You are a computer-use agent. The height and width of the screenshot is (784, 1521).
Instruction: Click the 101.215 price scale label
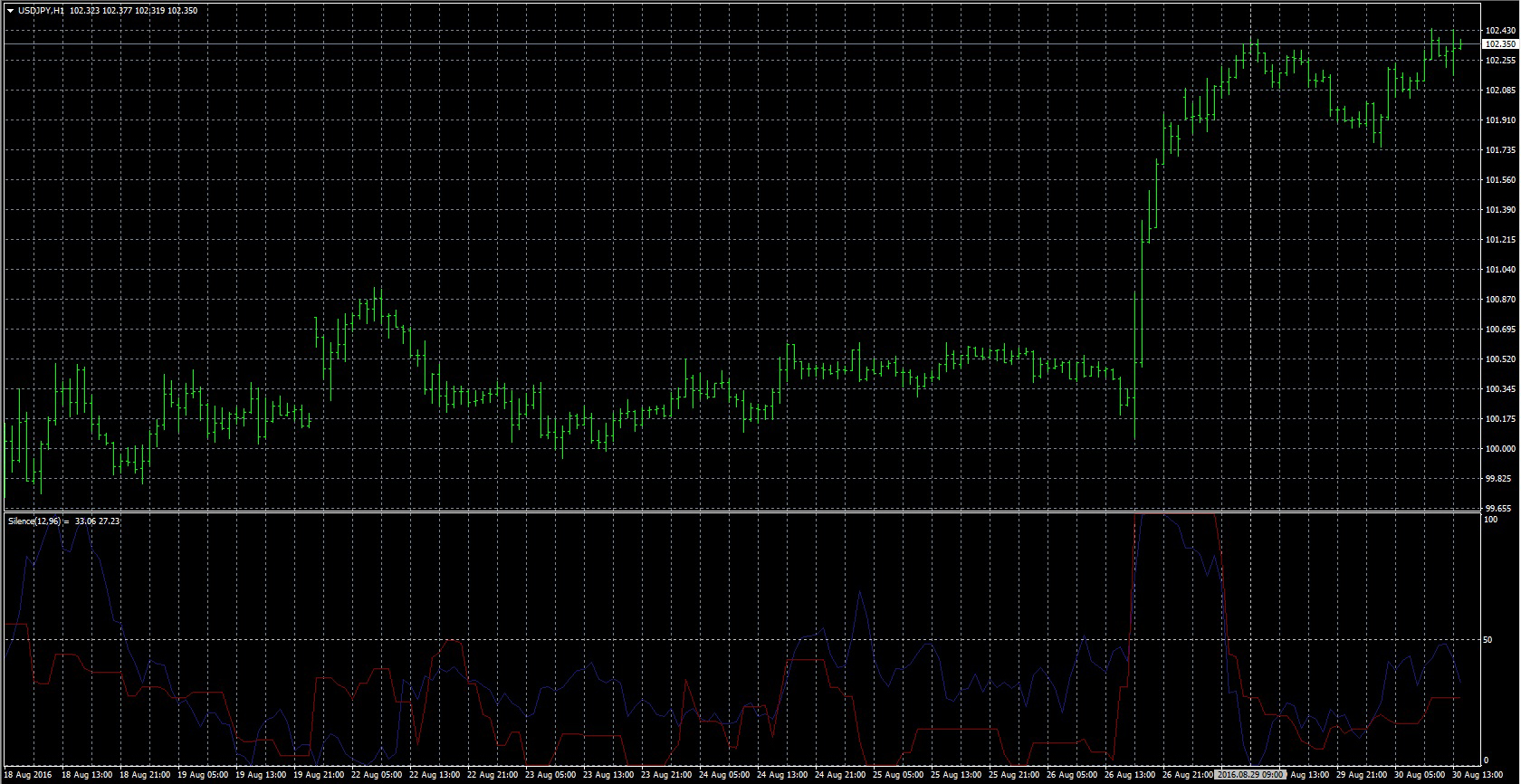coord(1500,240)
